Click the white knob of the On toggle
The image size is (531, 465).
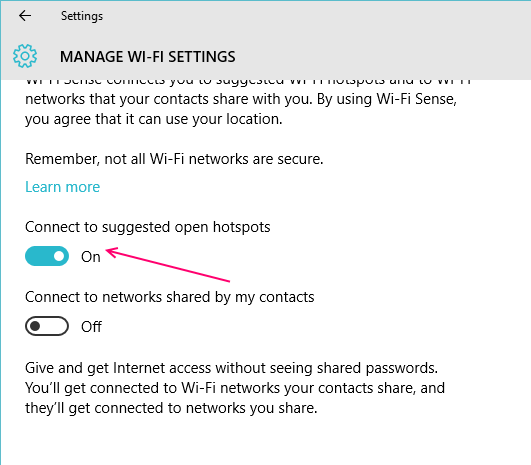pos(59,256)
